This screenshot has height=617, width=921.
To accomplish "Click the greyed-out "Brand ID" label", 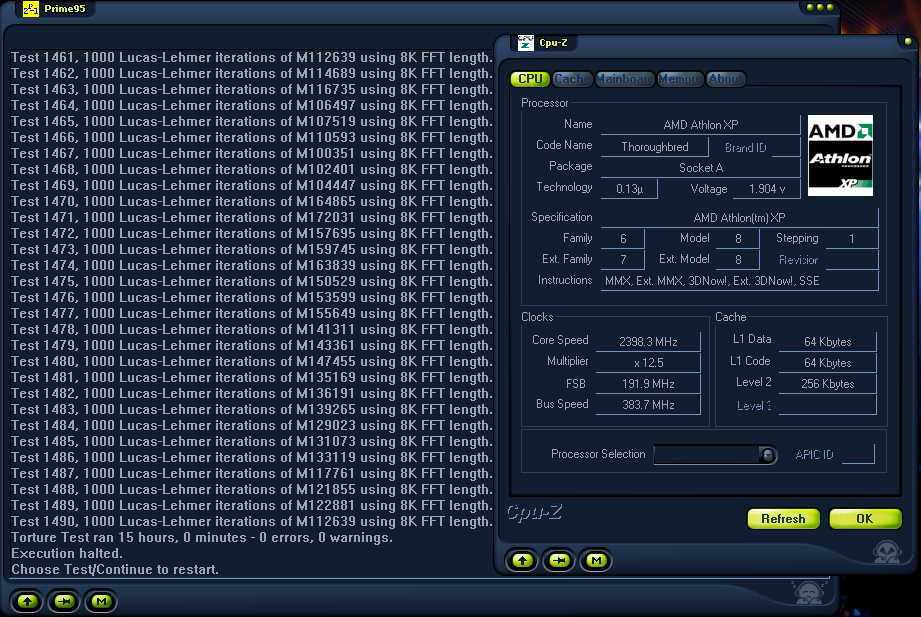I will tap(745, 147).
